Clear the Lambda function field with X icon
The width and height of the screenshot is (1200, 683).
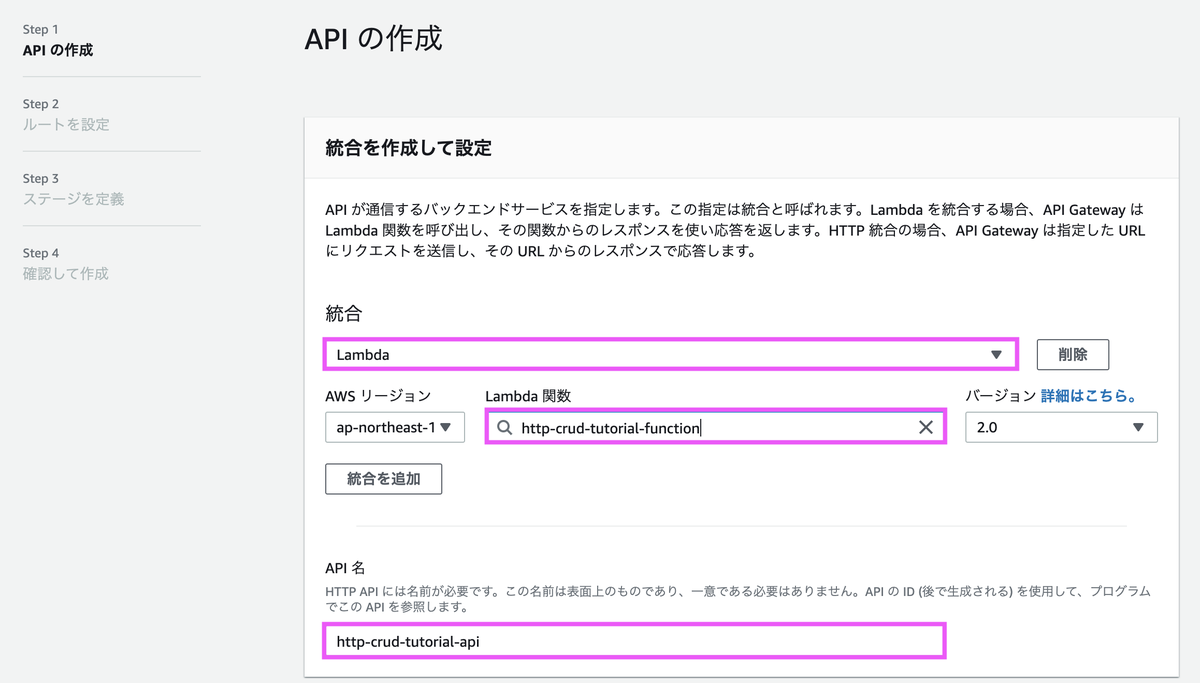point(925,427)
